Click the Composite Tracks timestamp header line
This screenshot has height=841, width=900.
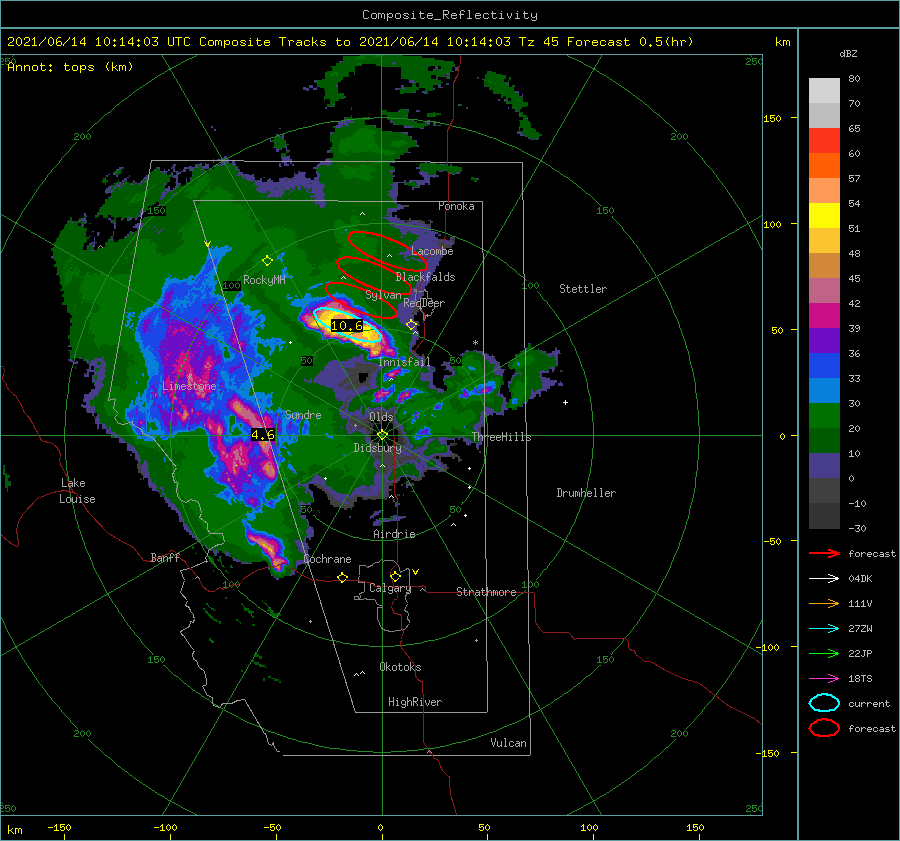click(x=350, y=42)
